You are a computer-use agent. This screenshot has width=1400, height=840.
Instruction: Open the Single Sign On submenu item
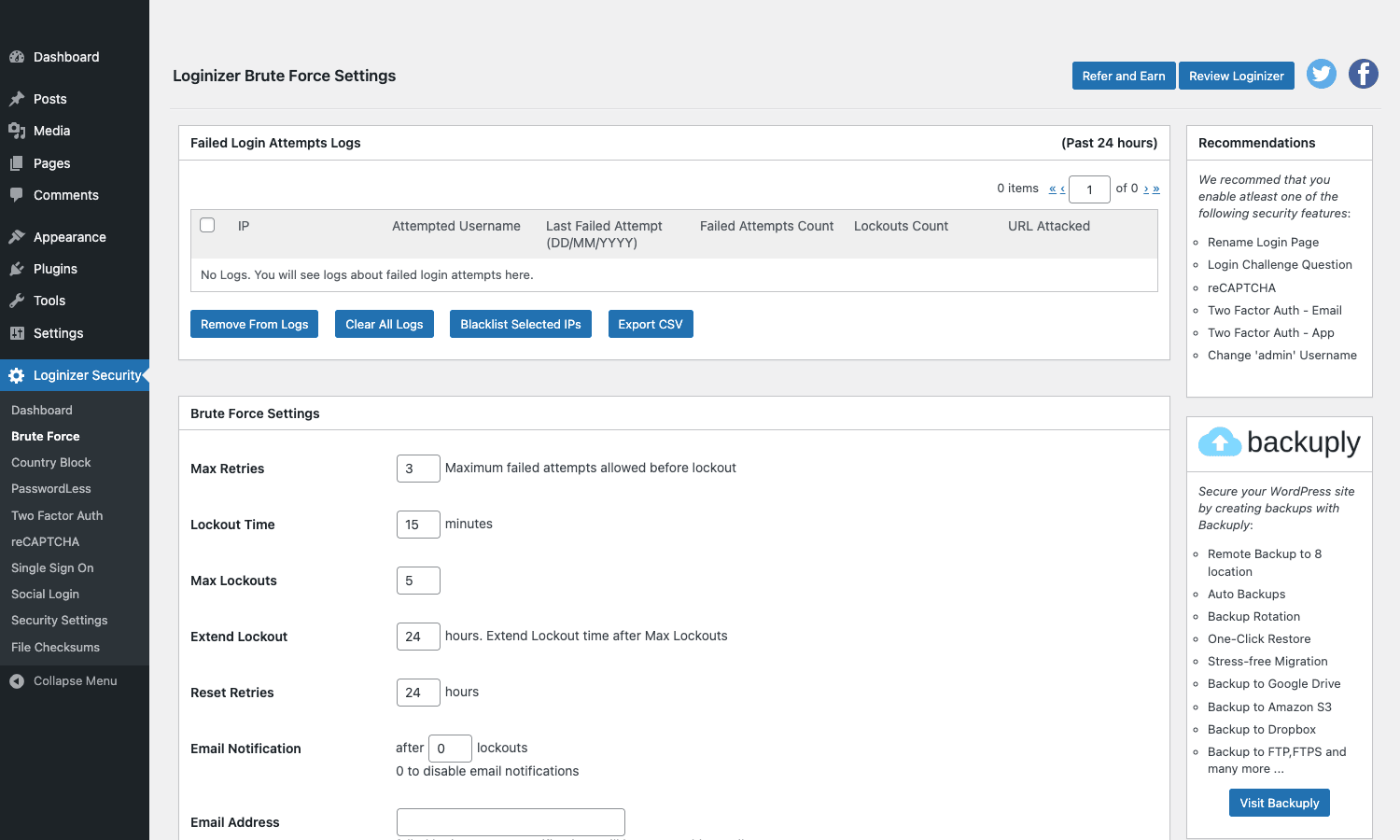(x=52, y=567)
